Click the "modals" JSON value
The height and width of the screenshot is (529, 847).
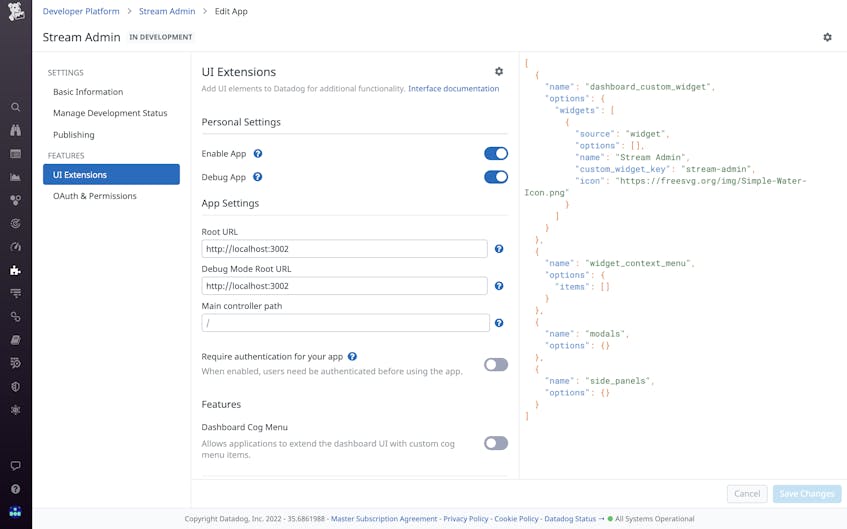click(605, 334)
